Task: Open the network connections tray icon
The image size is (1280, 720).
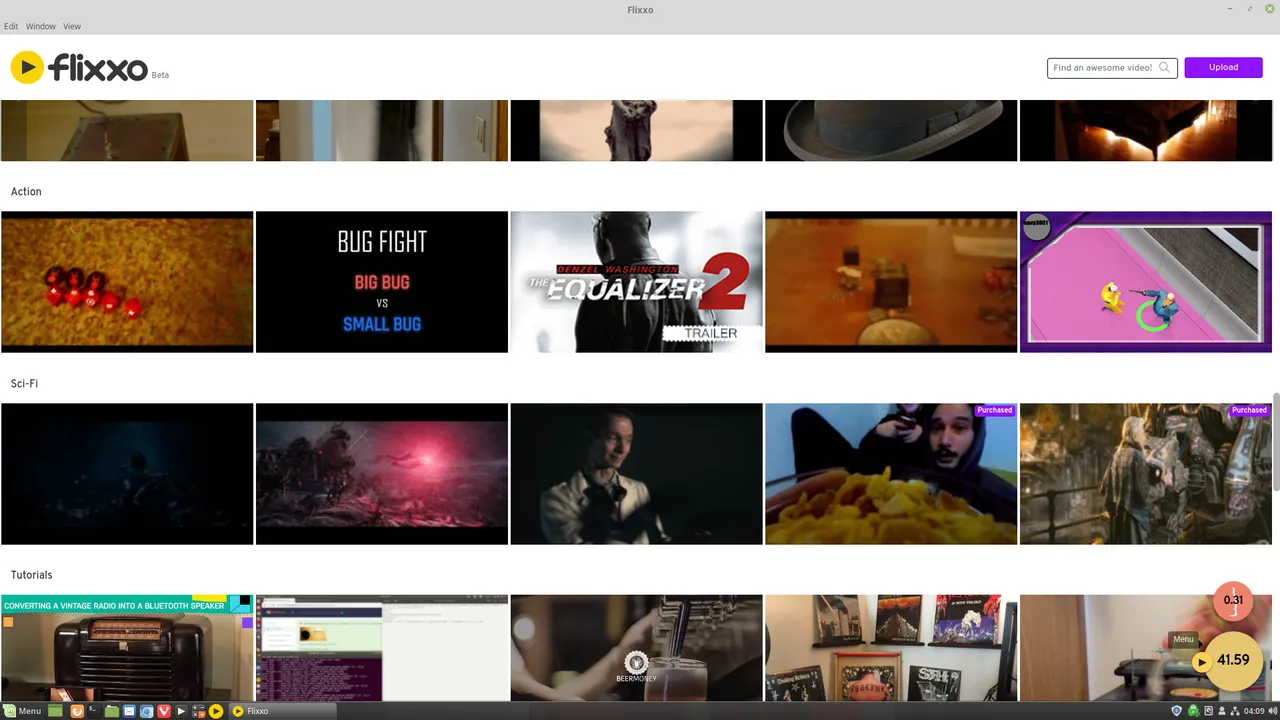Action: coord(1235,711)
